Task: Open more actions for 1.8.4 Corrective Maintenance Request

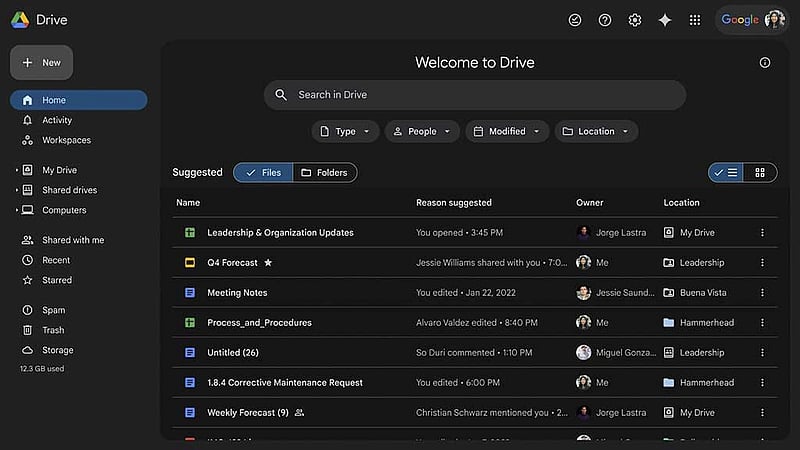Action: click(762, 383)
